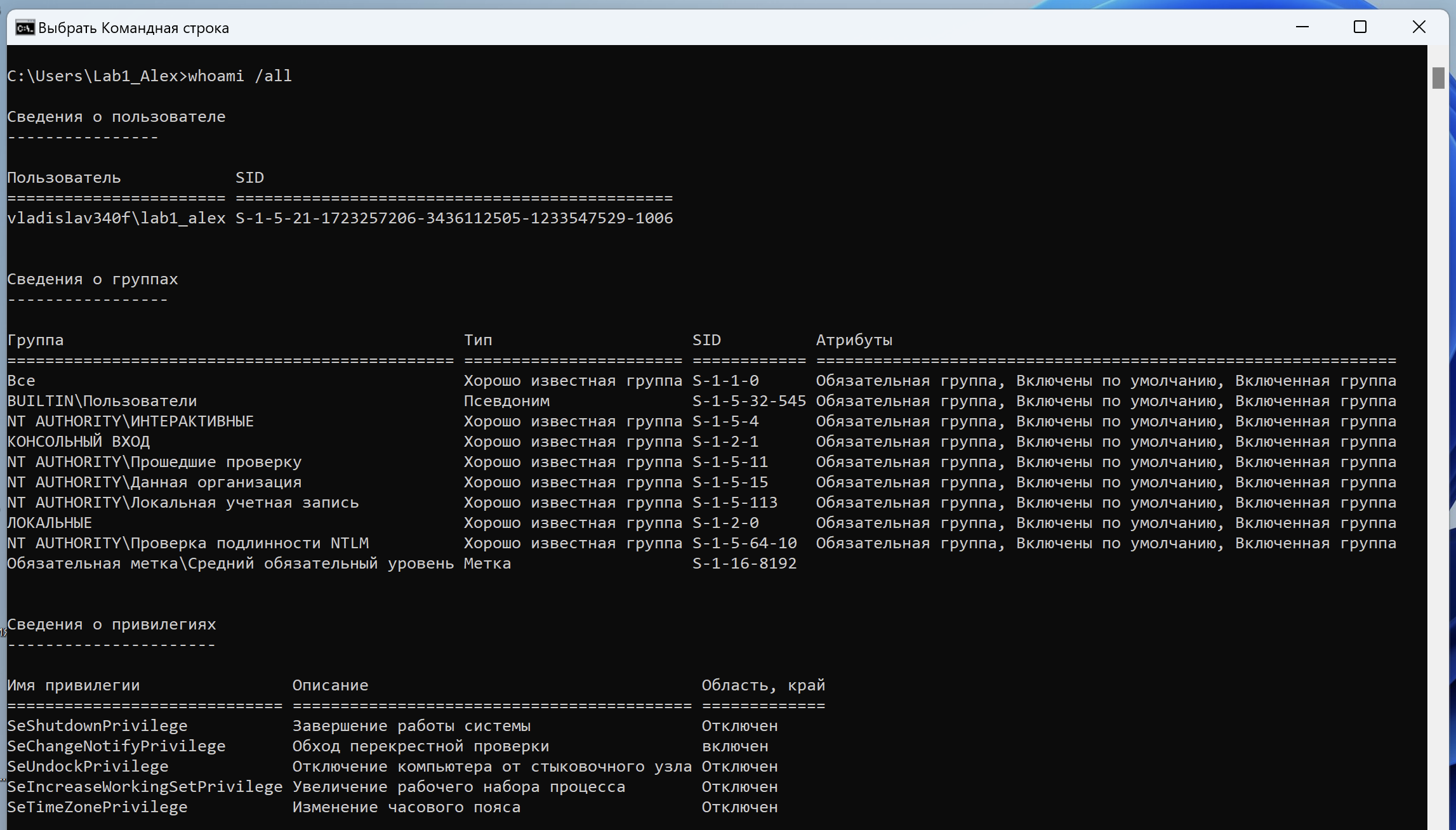Click the vladislav340f\lab1_alex username text

point(116,218)
